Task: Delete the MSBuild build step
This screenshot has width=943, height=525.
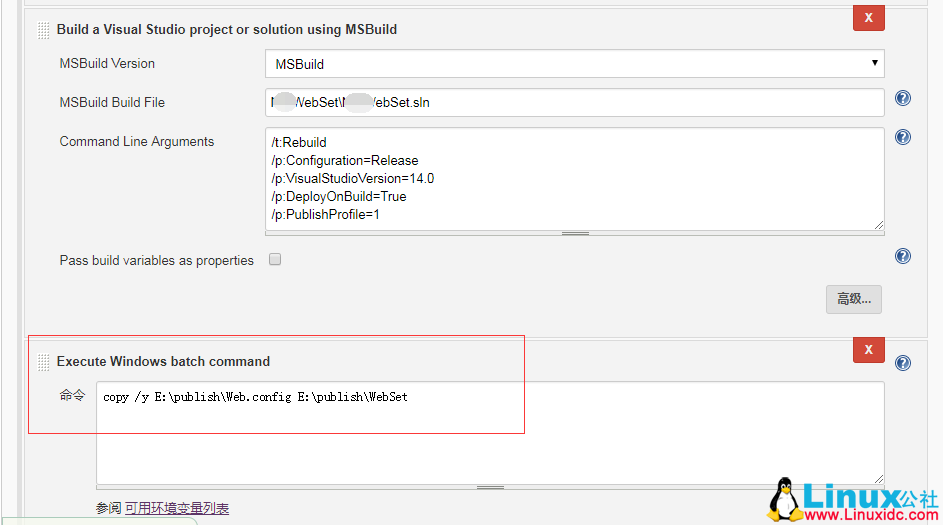Action: pyautogui.click(x=867, y=18)
